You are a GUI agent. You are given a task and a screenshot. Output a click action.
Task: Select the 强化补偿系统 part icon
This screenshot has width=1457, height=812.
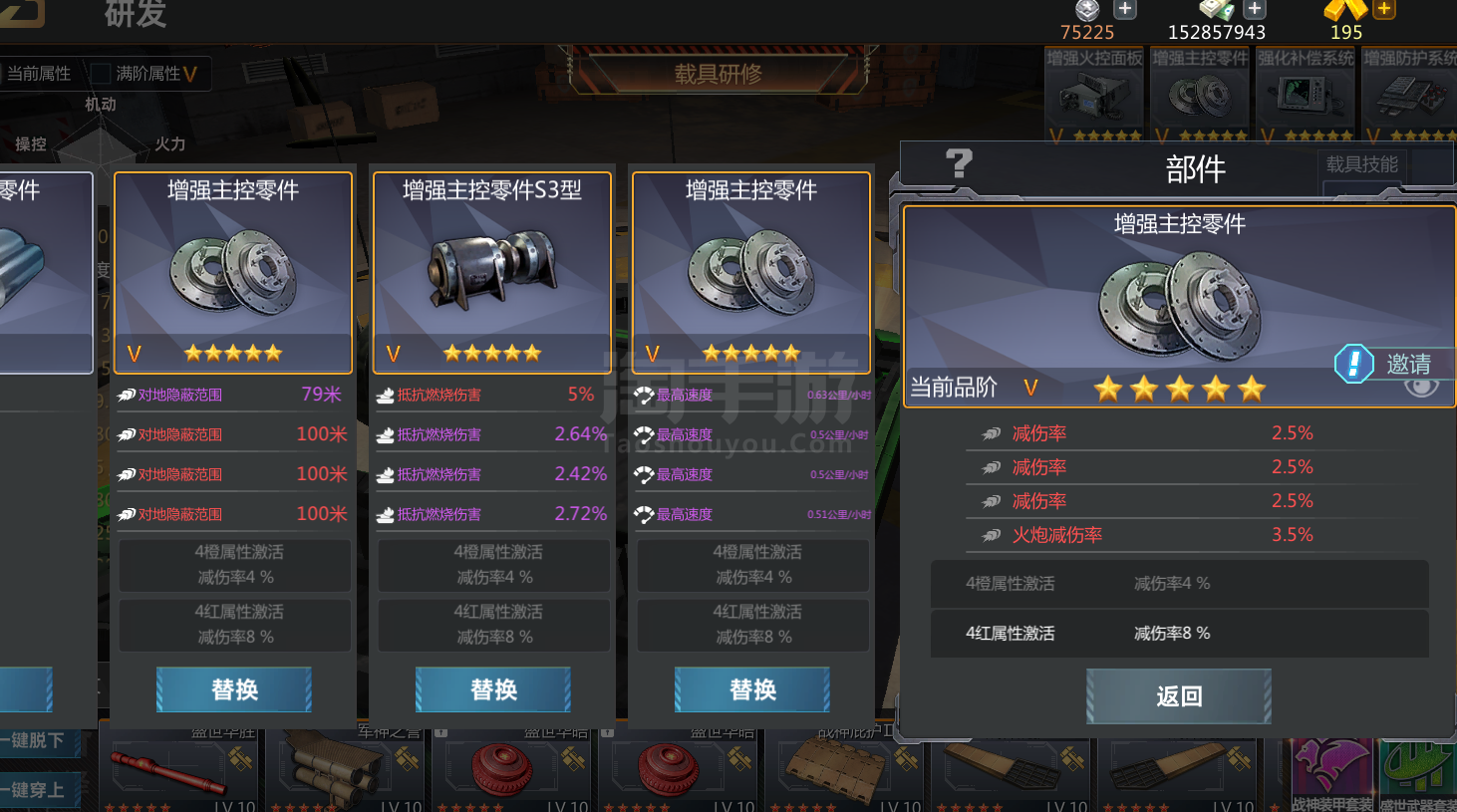click(1306, 96)
